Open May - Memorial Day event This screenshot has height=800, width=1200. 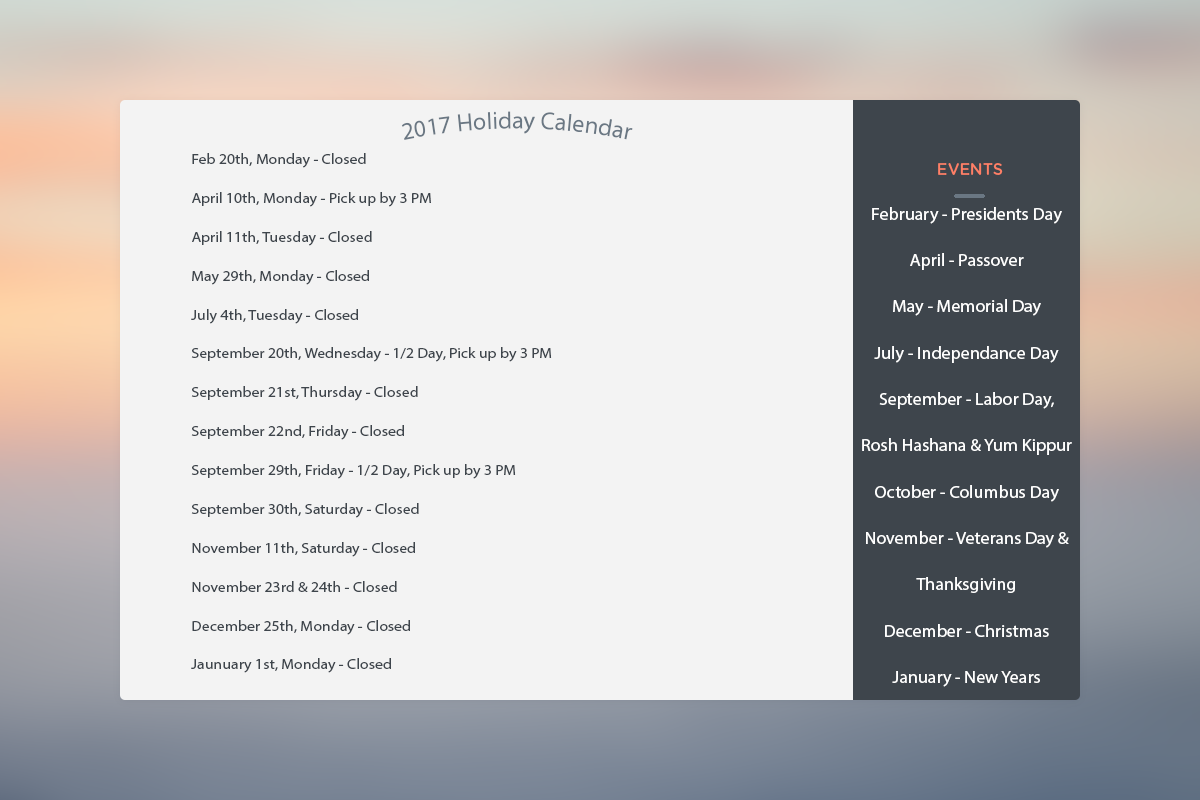point(966,306)
